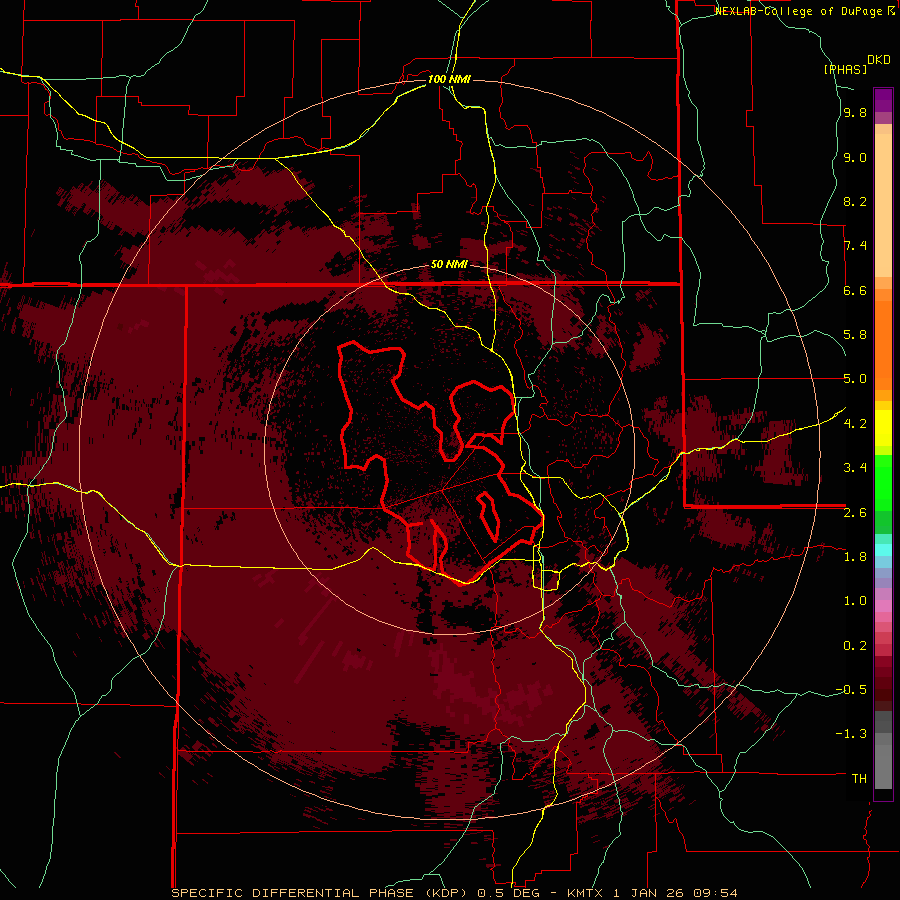Click the 9.8 scale value
This screenshot has width=900, height=900.
click(855, 113)
